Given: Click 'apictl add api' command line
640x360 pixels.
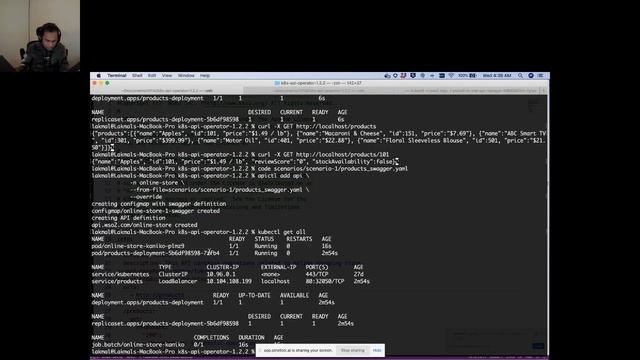Looking at the screenshot, I should [283, 176].
